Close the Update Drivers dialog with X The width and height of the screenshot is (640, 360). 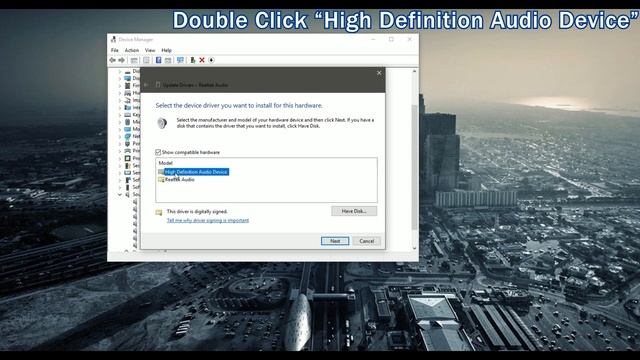coord(379,73)
